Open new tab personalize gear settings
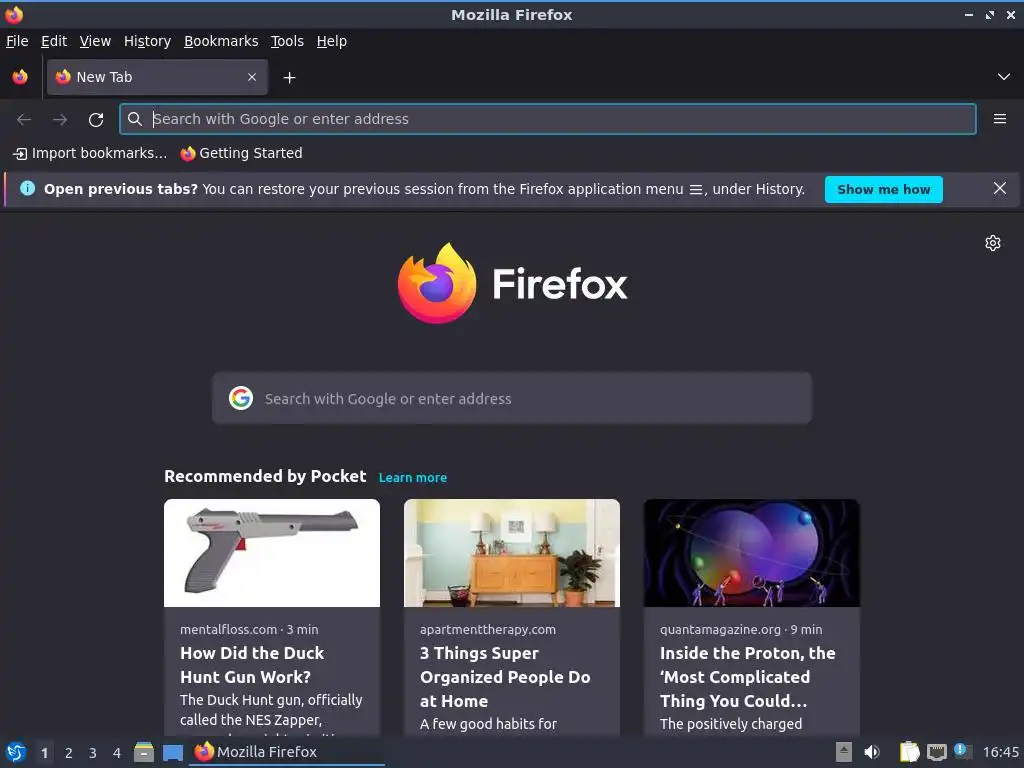Viewport: 1024px width, 768px height. pos(993,243)
